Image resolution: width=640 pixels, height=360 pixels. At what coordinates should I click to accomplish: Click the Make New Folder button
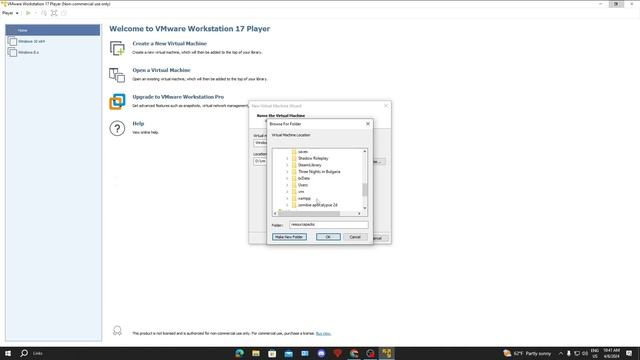point(289,237)
